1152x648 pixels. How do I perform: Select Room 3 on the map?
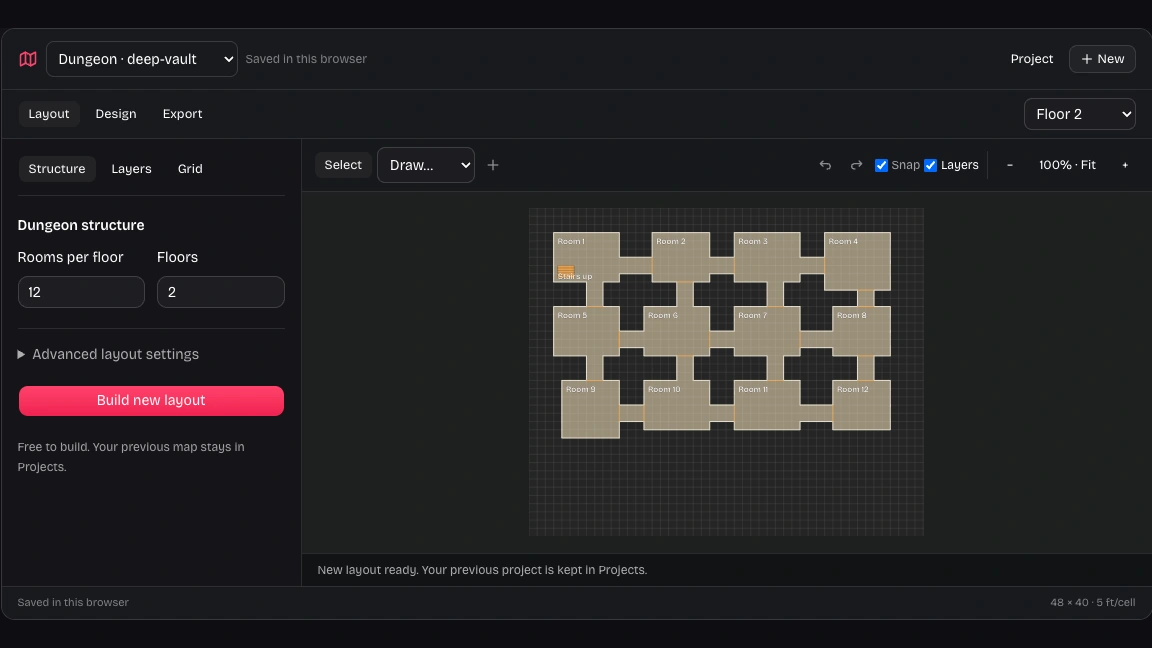click(x=767, y=257)
